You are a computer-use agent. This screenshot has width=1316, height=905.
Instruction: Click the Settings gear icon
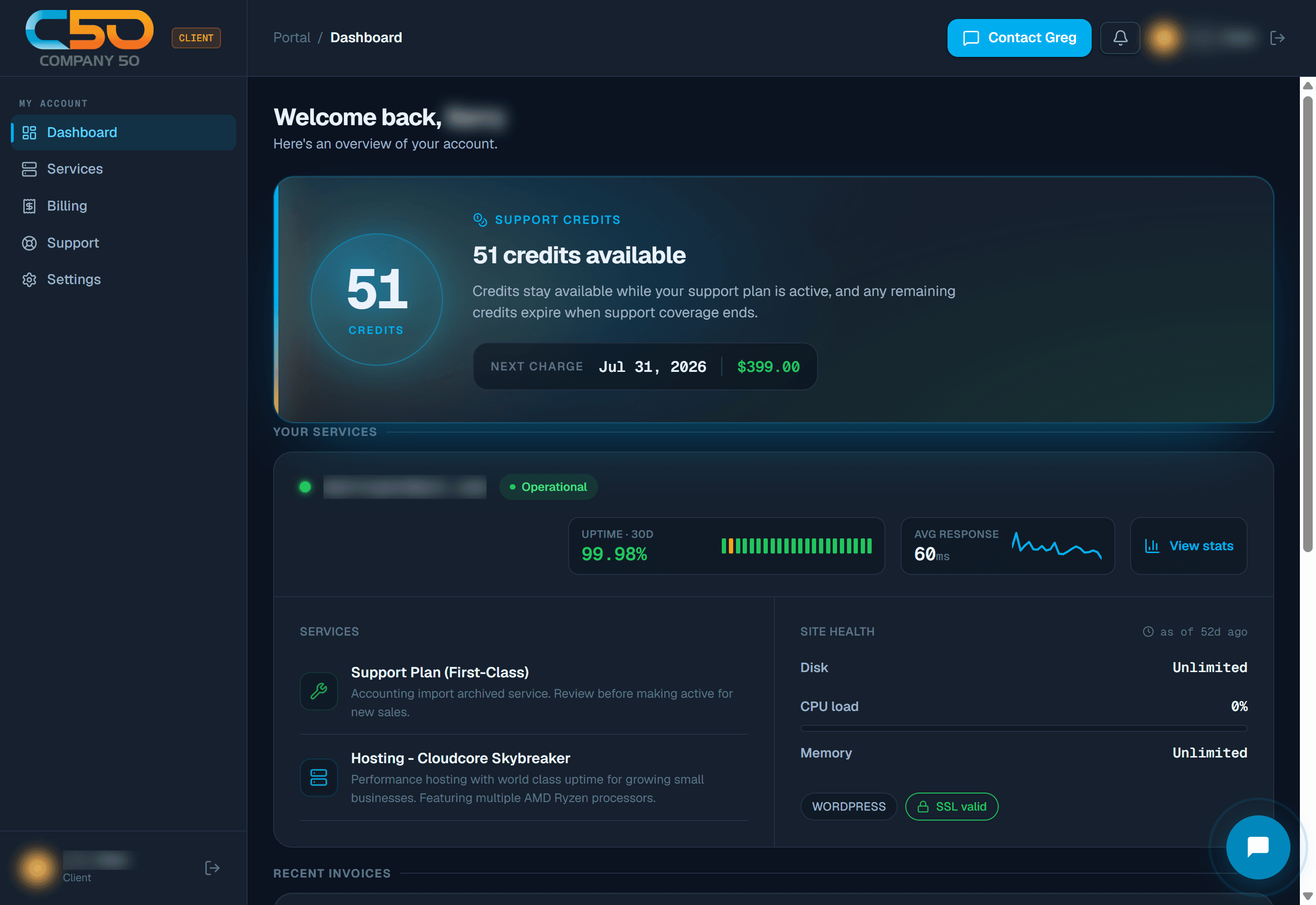click(29, 279)
